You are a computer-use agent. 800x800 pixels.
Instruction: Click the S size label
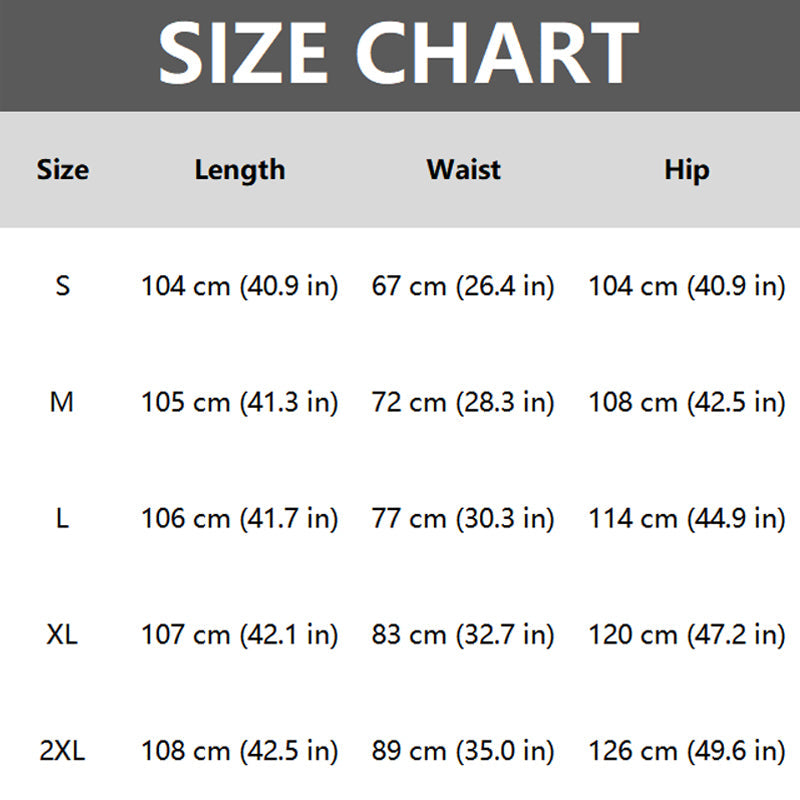click(62, 287)
